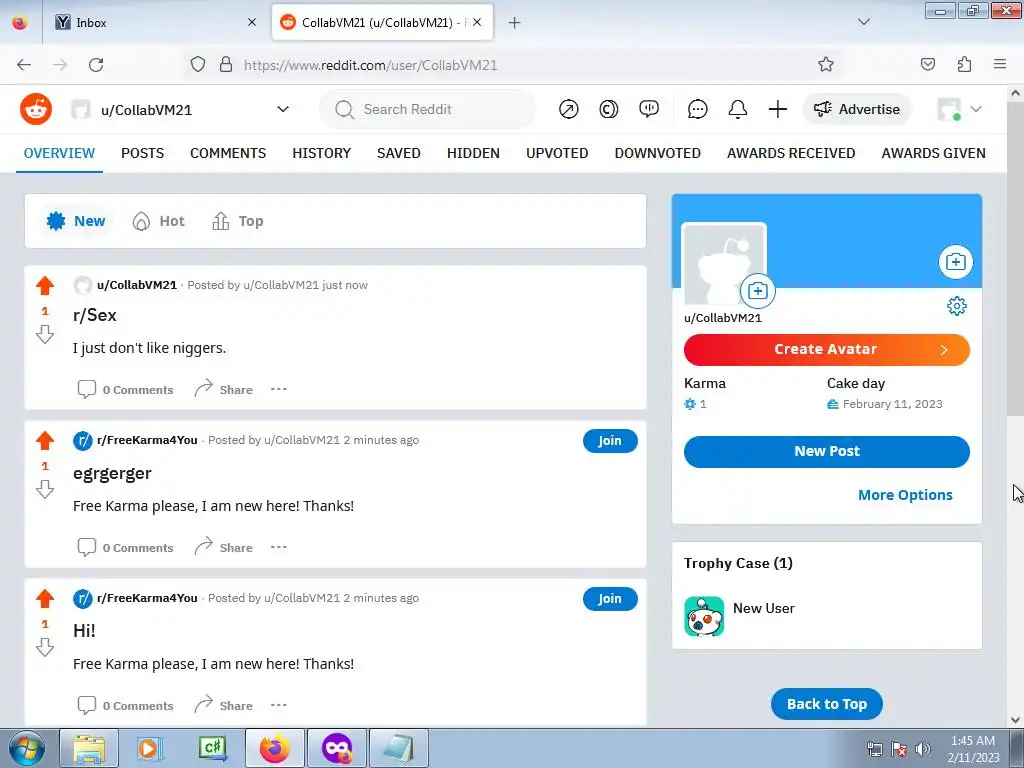This screenshot has height=768, width=1024.
Task: Open the Chat bubble icon
Action: pyautogui.click(x=697, y=109)
